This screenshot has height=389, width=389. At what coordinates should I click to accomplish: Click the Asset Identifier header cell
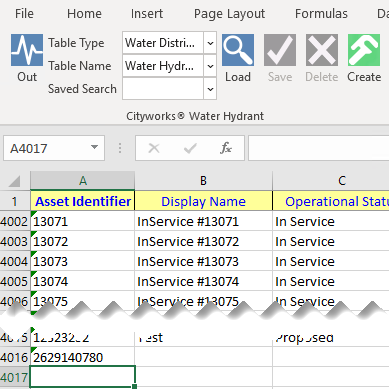83,201
